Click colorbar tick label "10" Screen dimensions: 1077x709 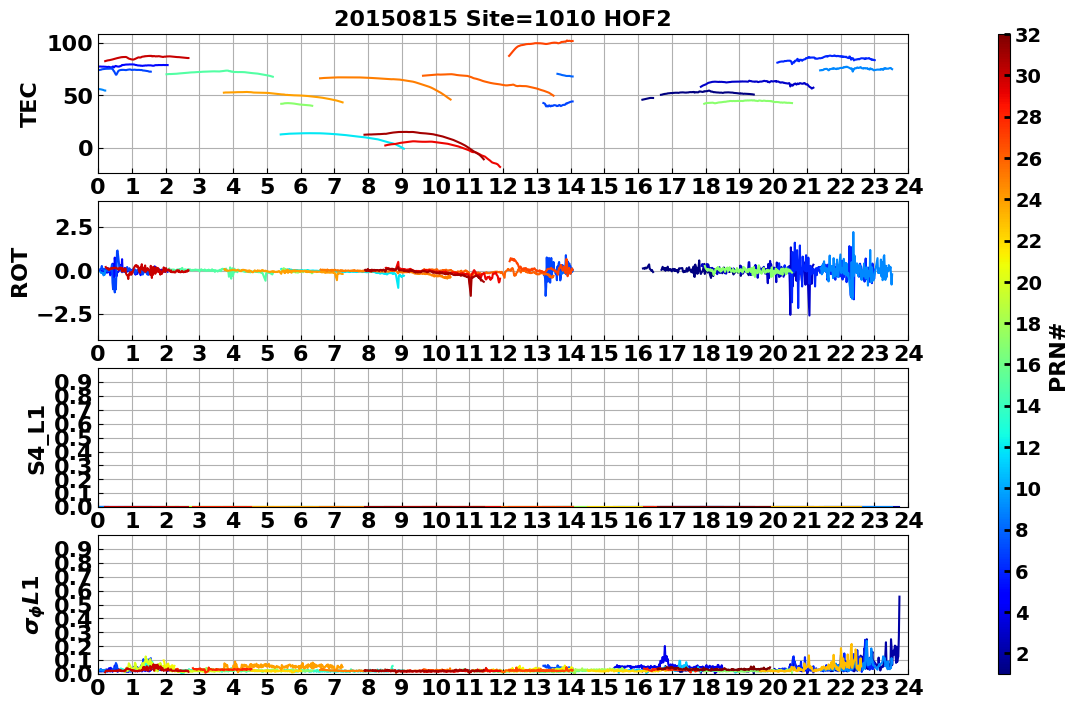pyautogui.click(x=1028, y=488)
